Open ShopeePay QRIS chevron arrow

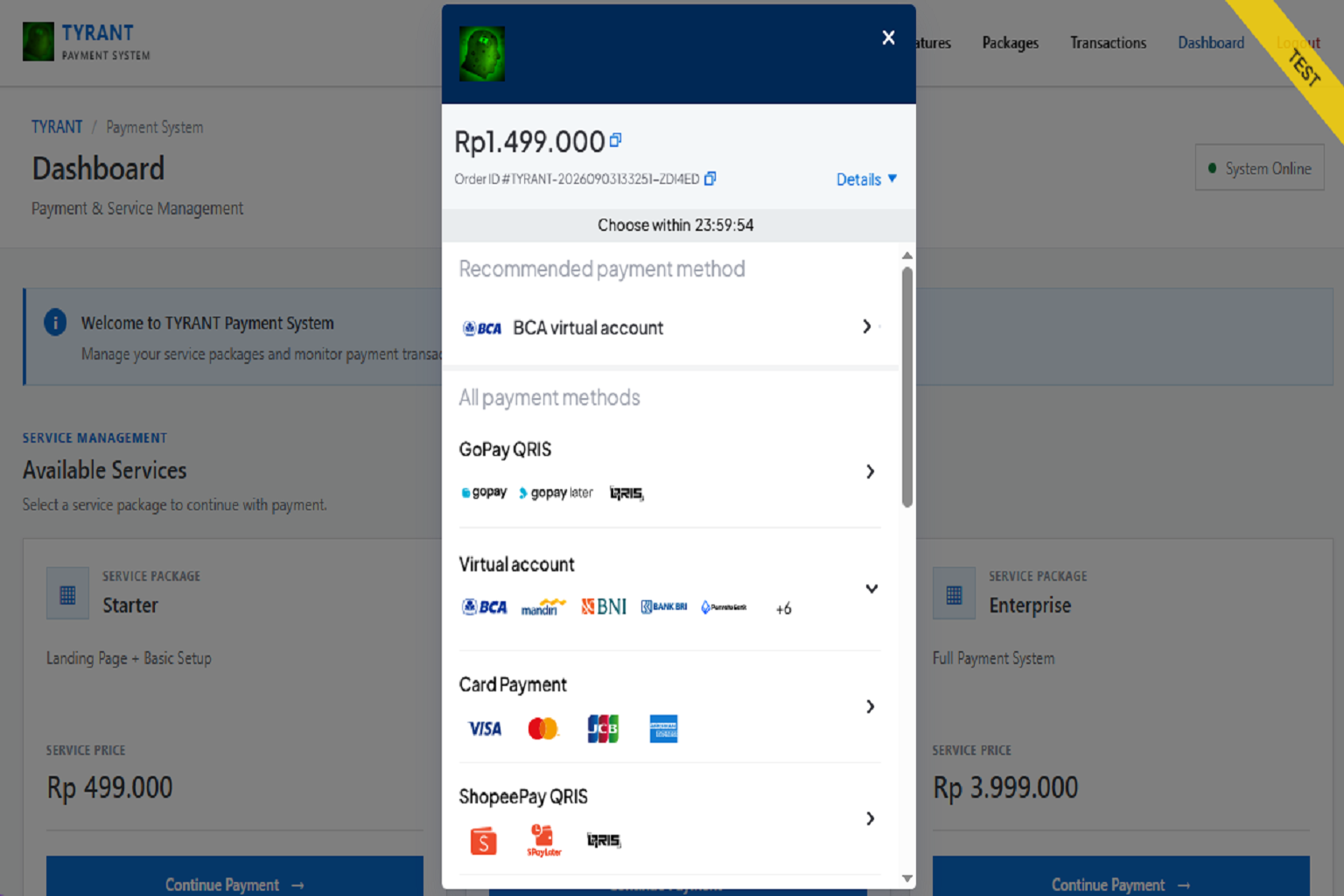[x=870, y=818]
